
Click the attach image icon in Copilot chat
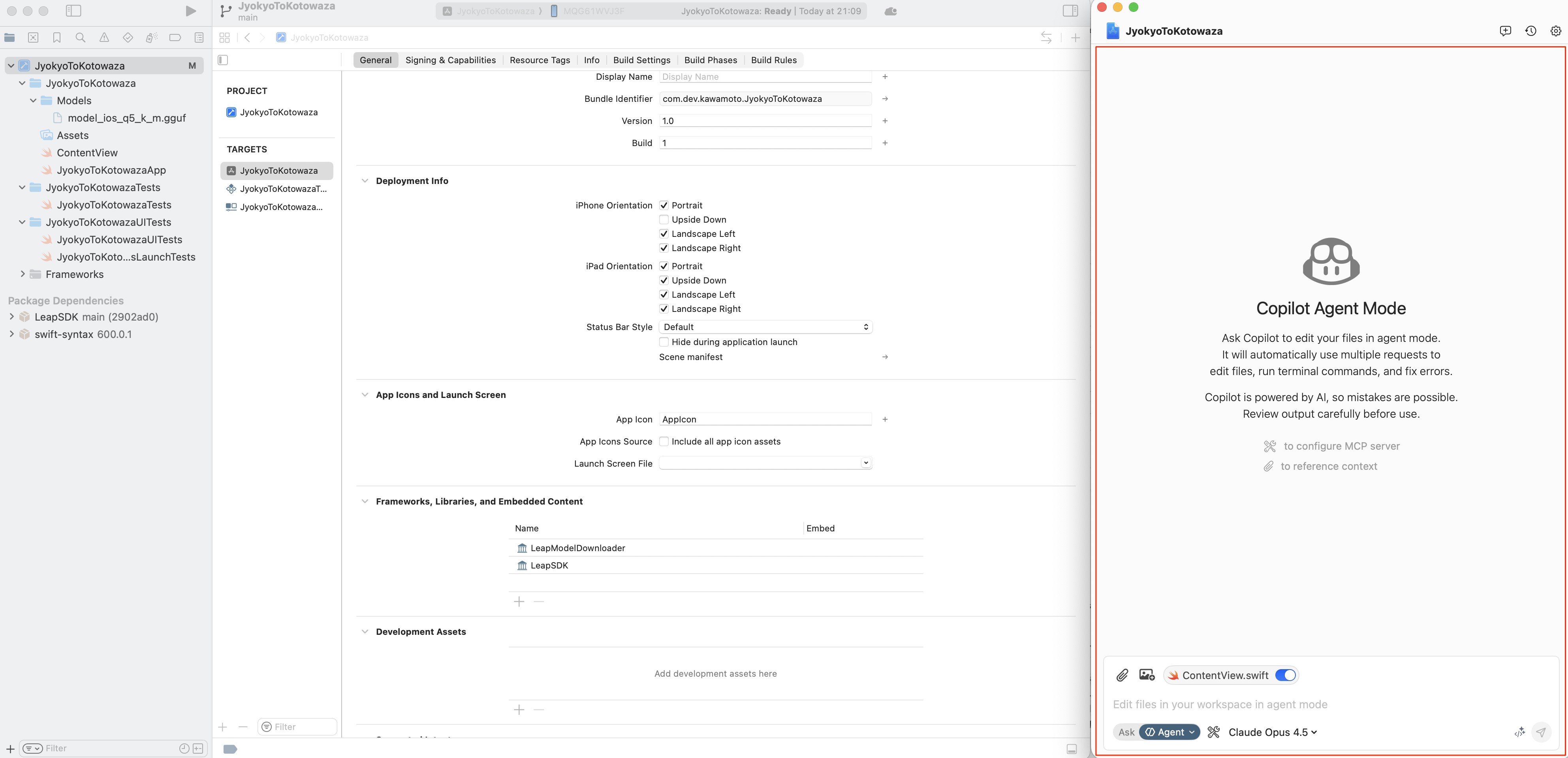point(1147,675)
